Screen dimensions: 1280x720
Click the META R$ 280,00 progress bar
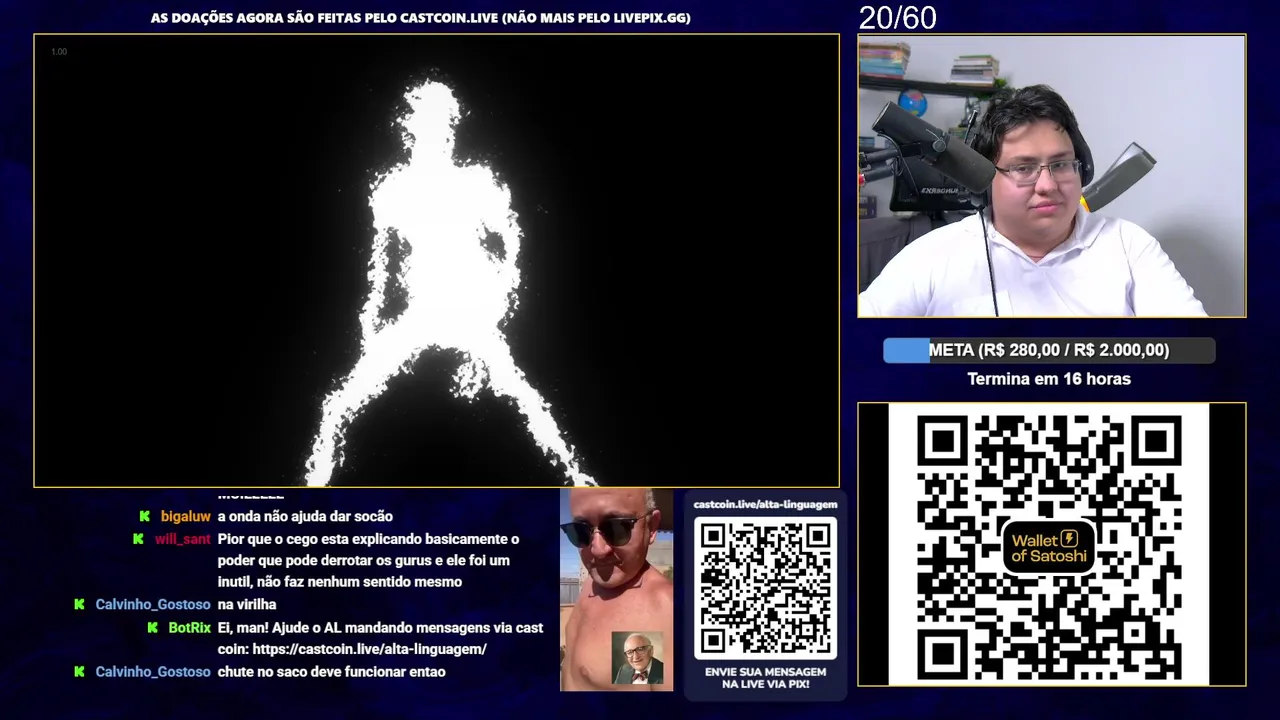tap(1049, 350)
